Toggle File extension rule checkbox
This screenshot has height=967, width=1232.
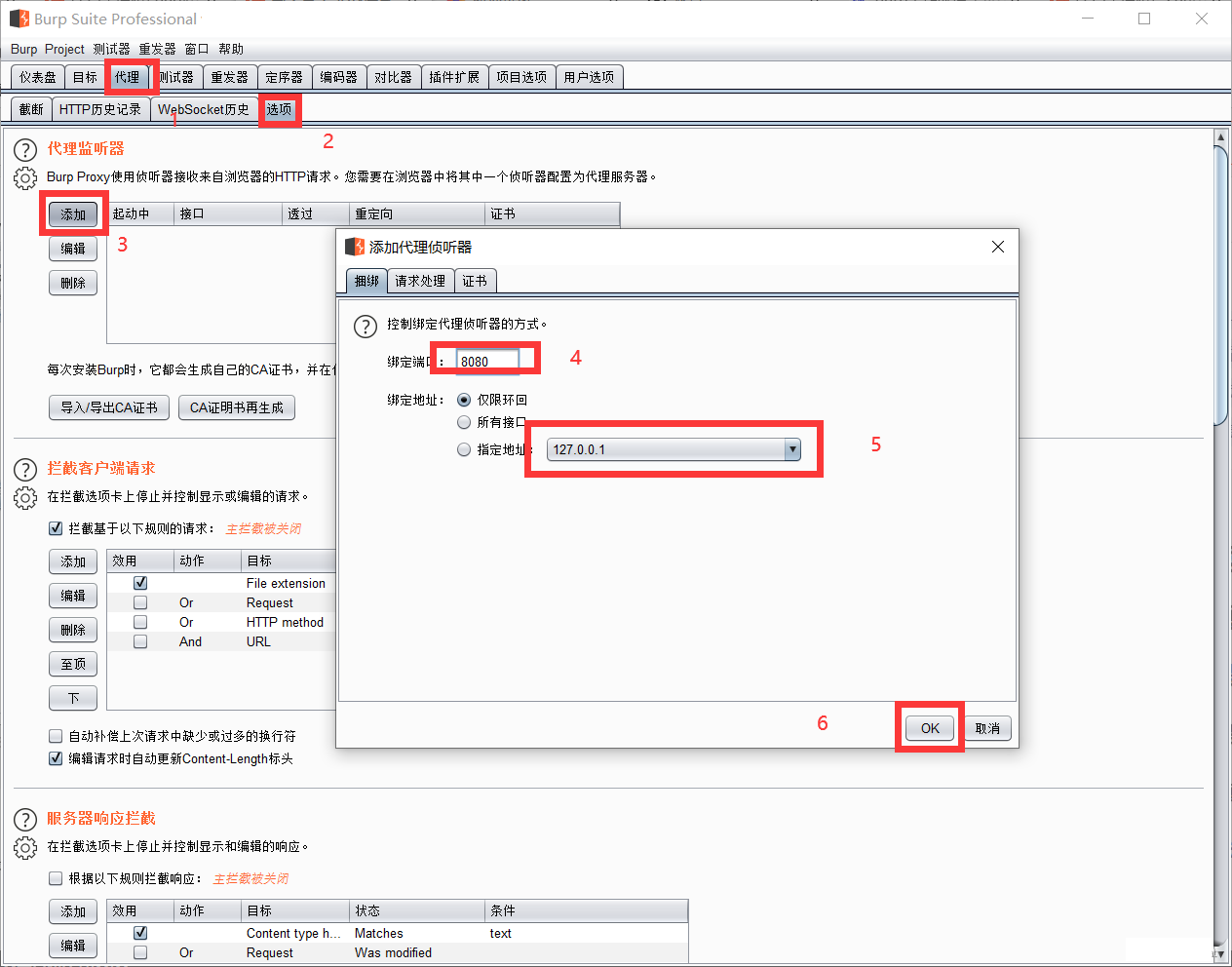click(x=140, y=583)
